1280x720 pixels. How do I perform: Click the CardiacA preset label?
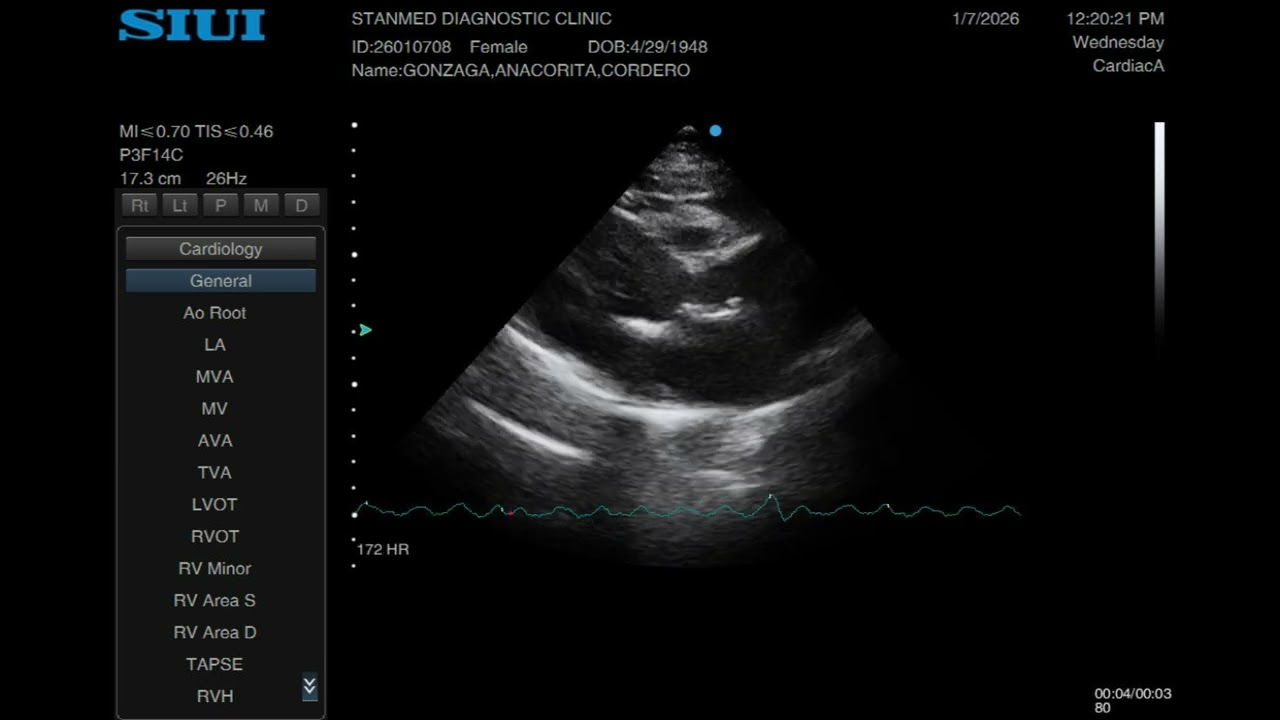(1129, 67)
